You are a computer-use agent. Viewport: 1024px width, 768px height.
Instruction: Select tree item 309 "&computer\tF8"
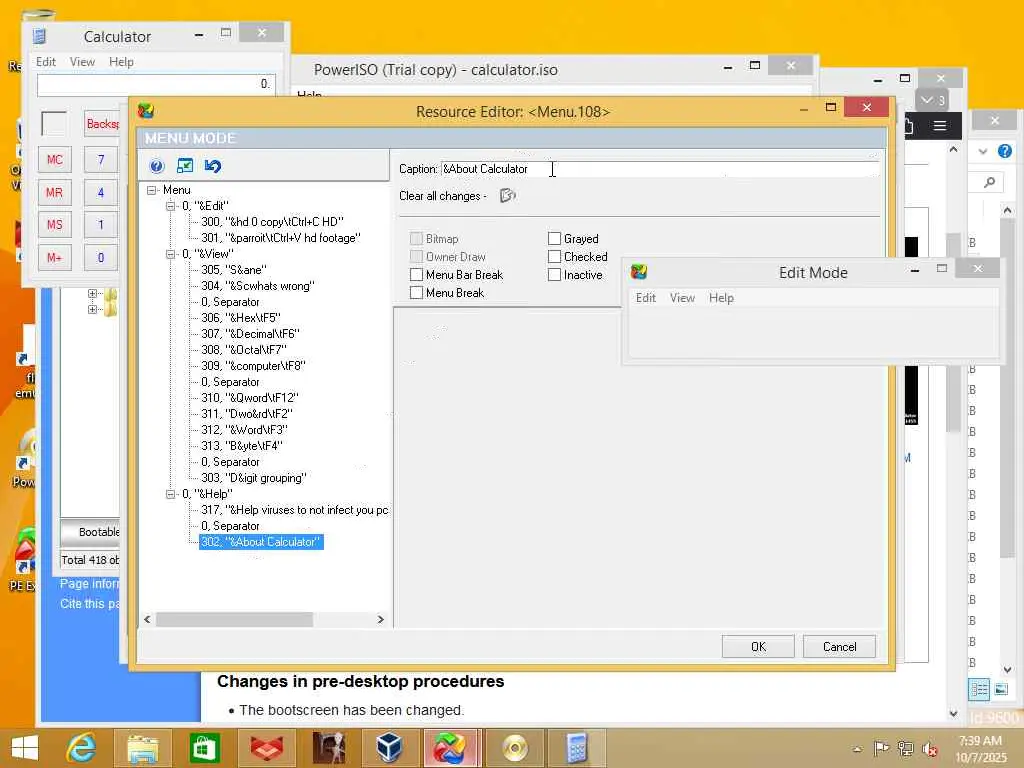click(253, 366)
